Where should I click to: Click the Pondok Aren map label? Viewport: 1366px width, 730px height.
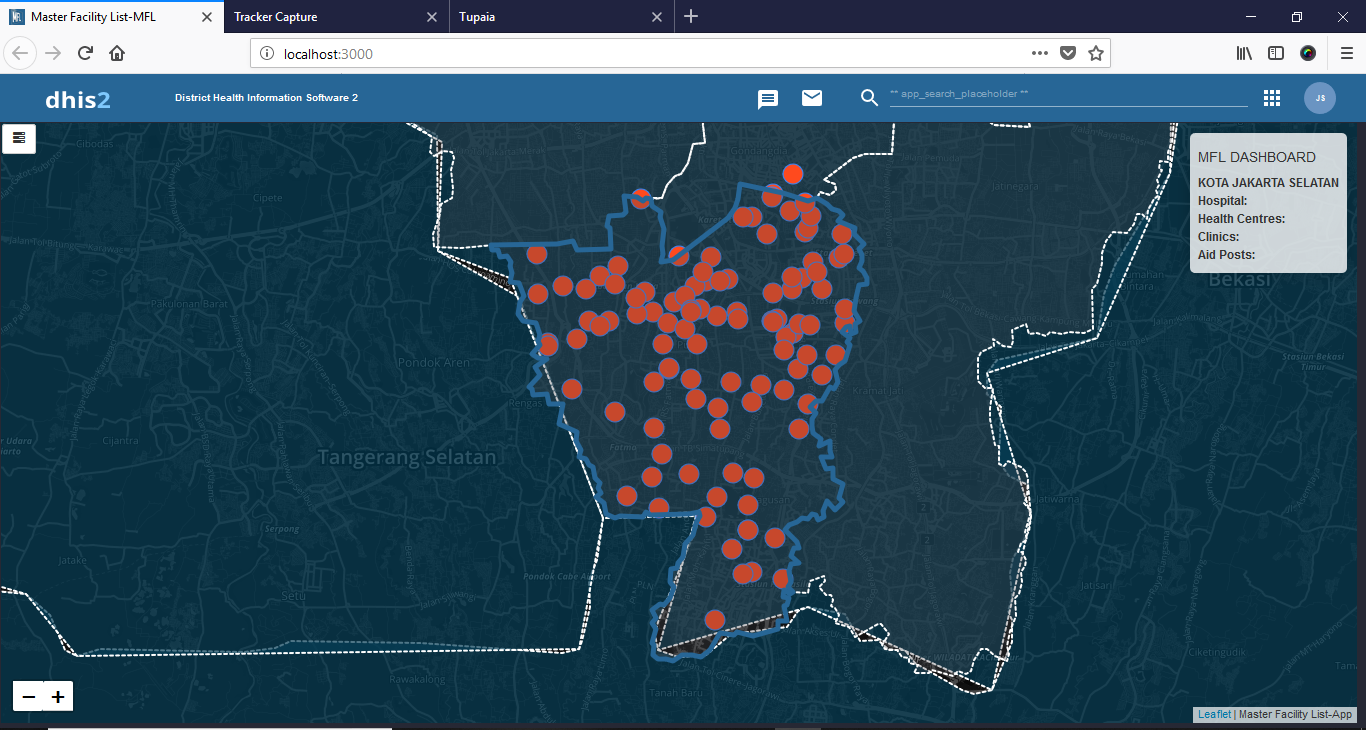tap(433, 362)
